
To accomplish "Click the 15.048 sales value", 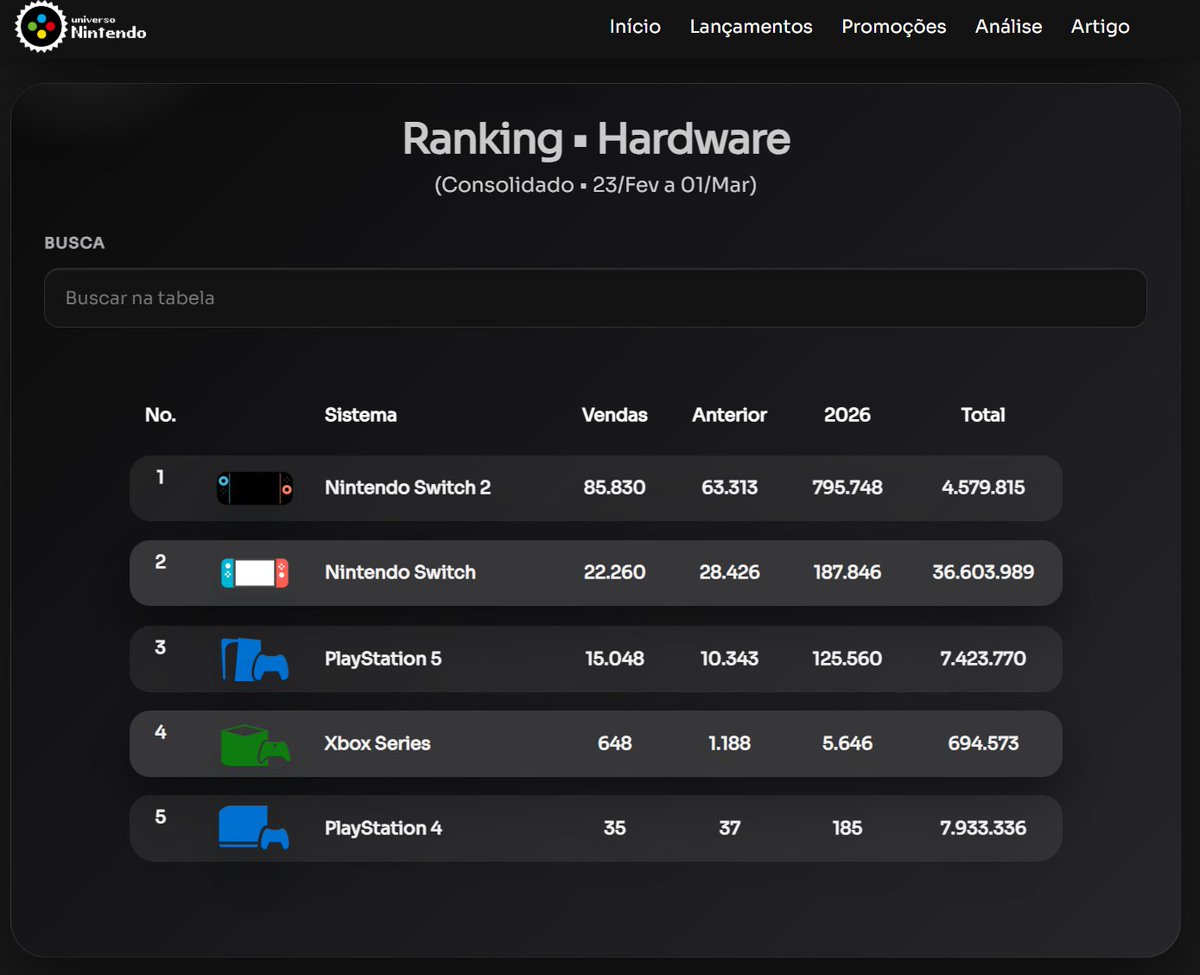I will [615, 659].
